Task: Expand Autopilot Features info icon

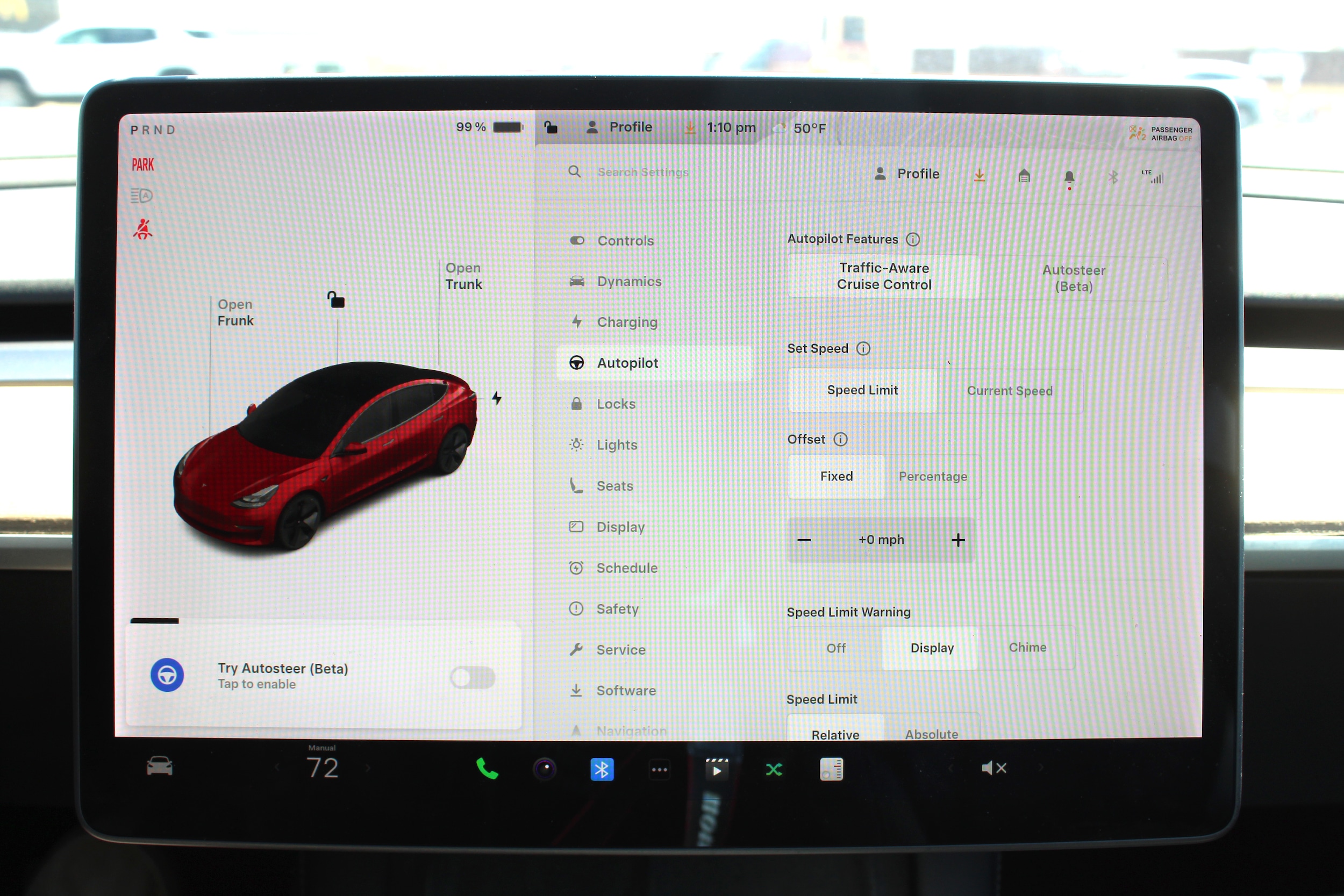Action: click(x=912, y=239)
